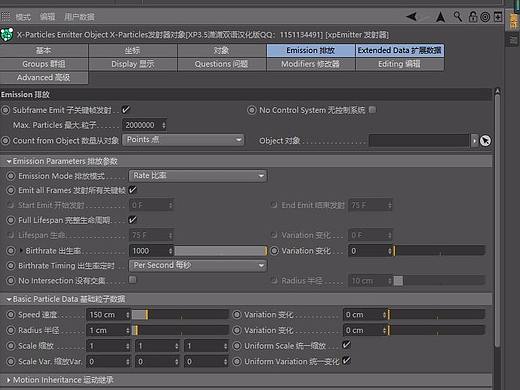
Task: Open the Display tab
Action: [x=133, y=64]
